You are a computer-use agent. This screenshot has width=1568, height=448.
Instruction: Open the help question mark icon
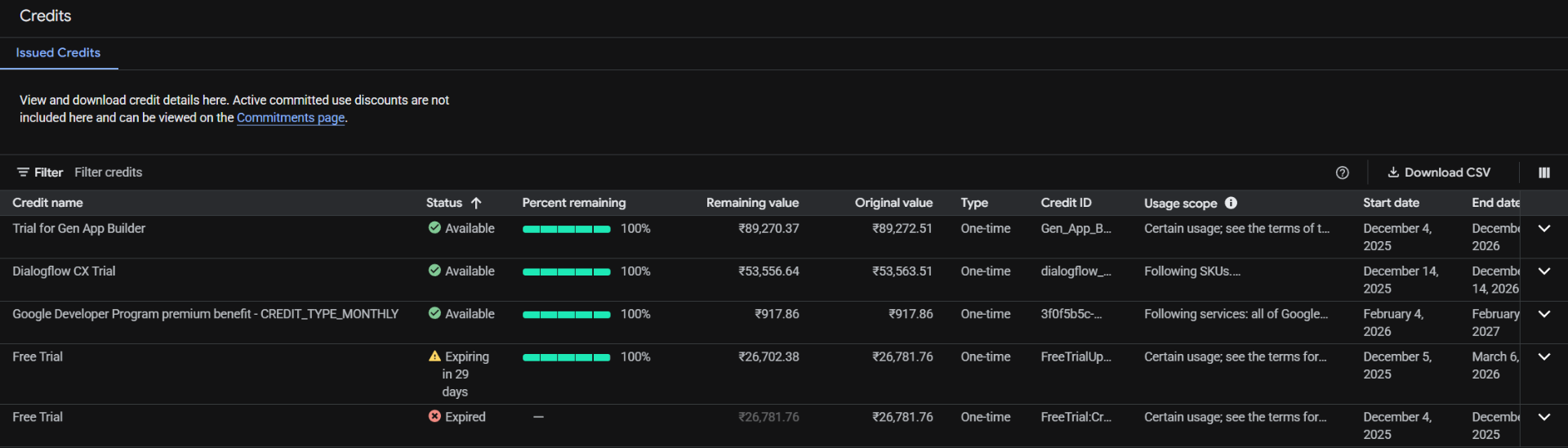[x=1342, y=172]
